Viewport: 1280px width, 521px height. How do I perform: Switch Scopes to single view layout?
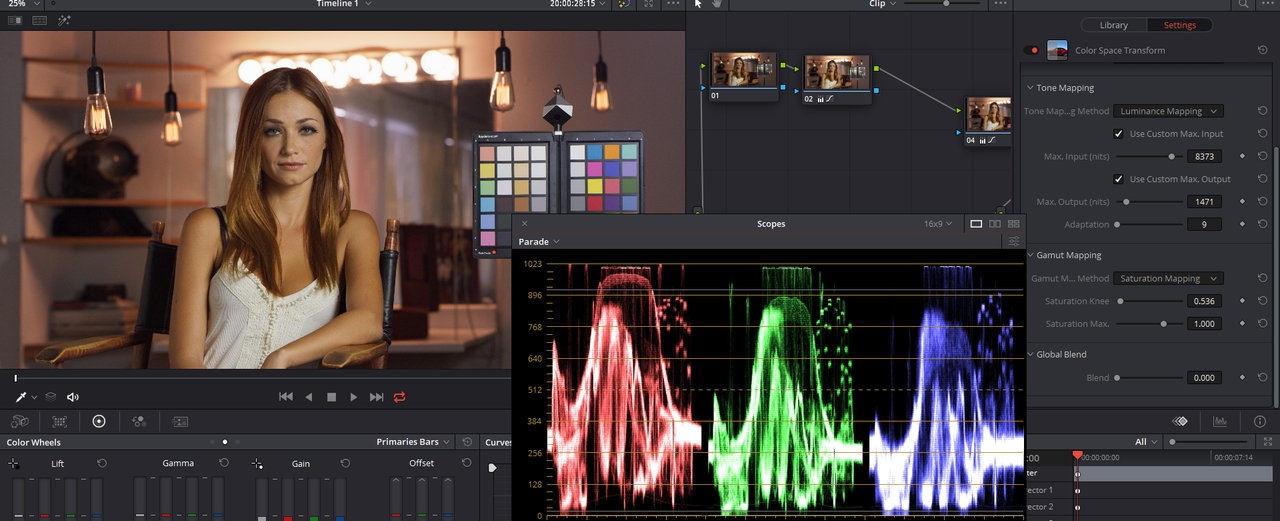tap(977, 224)
